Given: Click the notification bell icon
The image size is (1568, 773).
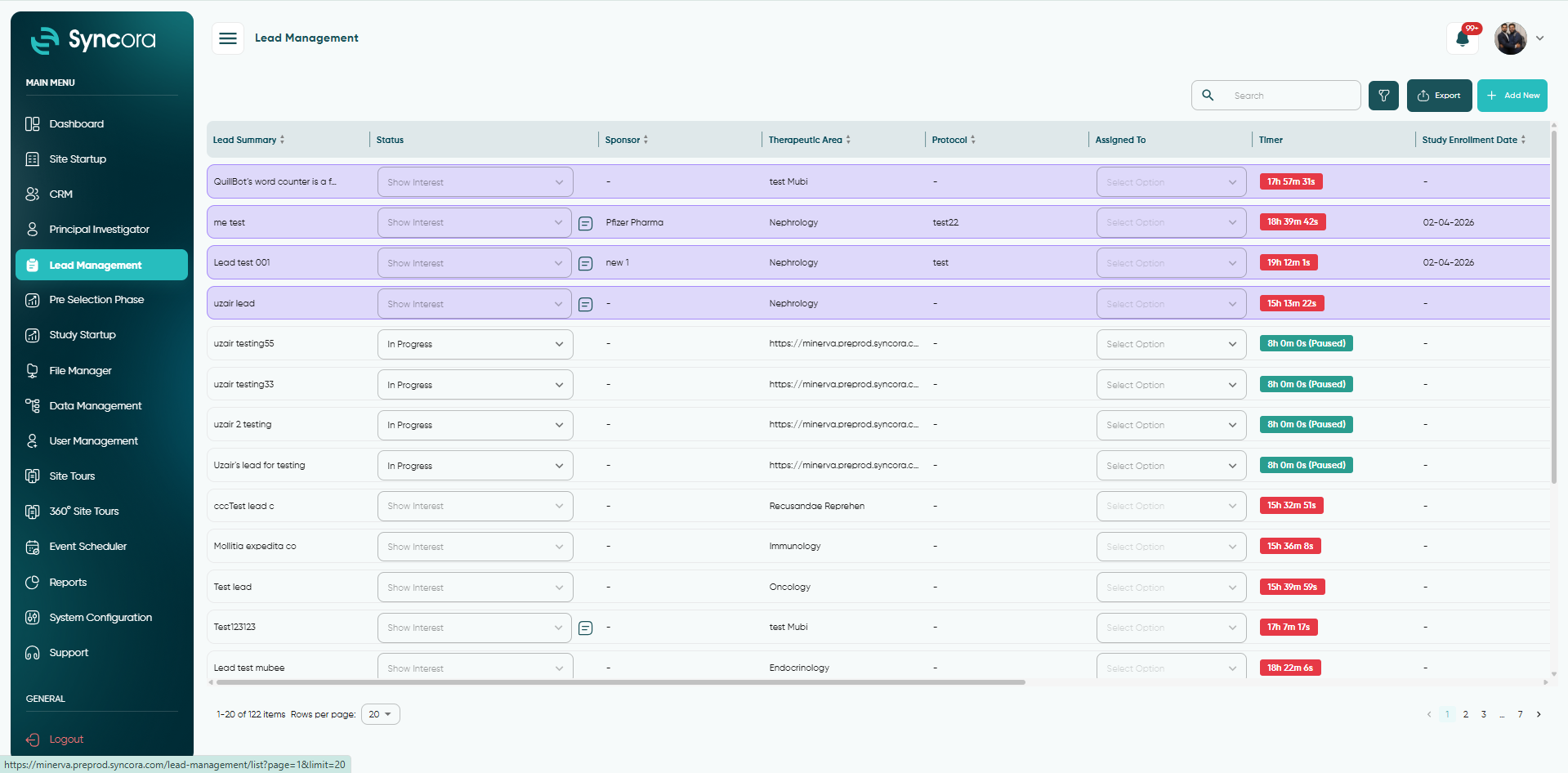Looking at the screenshot, I should click(x=1463, y=38).
